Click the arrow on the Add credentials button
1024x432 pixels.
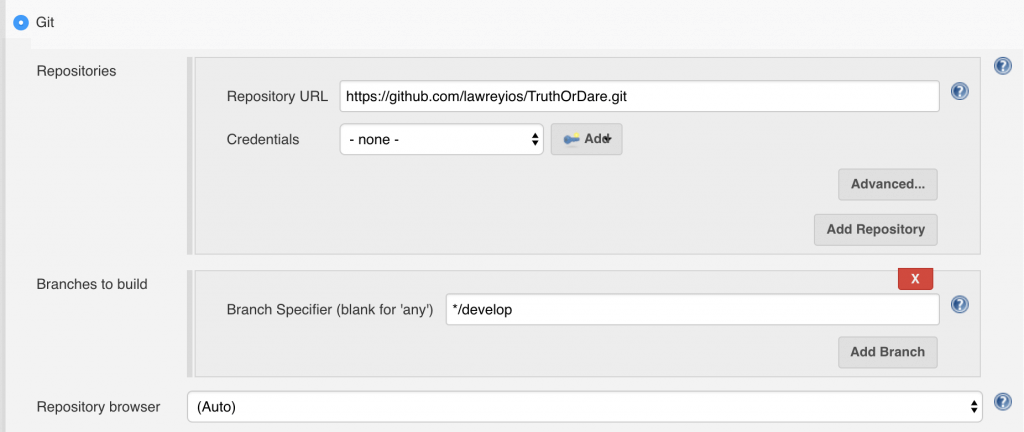pyautogui.click(x=607, y=140)
